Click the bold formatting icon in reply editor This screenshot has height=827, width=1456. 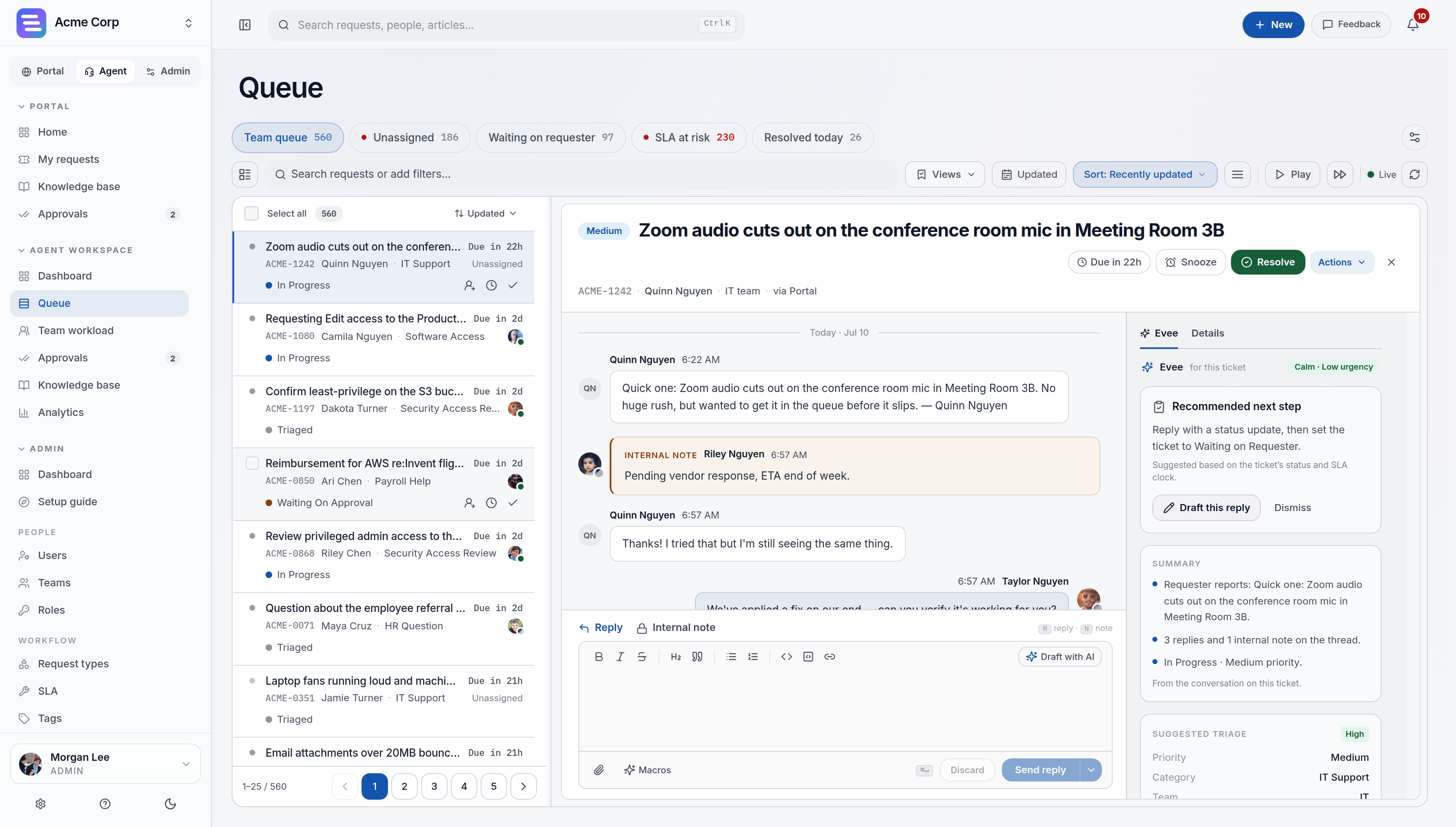598,657
